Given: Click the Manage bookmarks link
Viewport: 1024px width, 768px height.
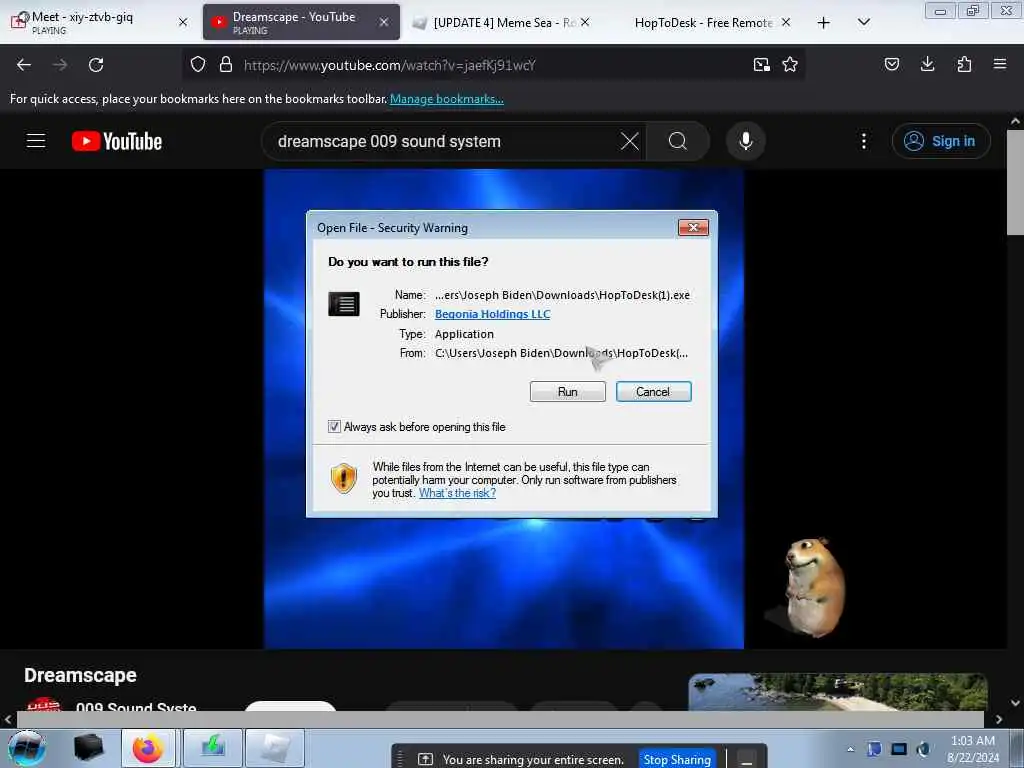Looking at the screenshot, I should coord(447,99).
